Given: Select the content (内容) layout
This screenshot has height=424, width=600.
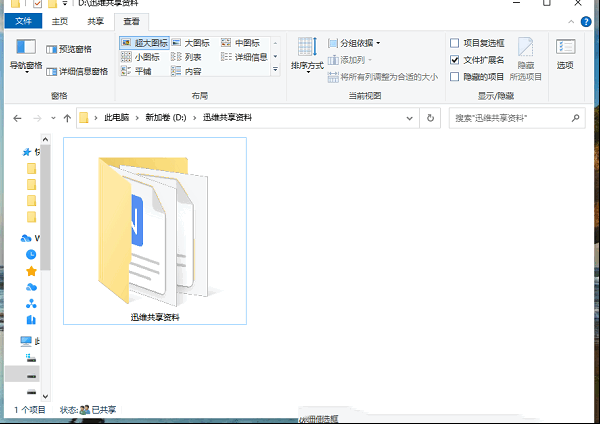Looking at the screenshot, I should tap(186, 71).
